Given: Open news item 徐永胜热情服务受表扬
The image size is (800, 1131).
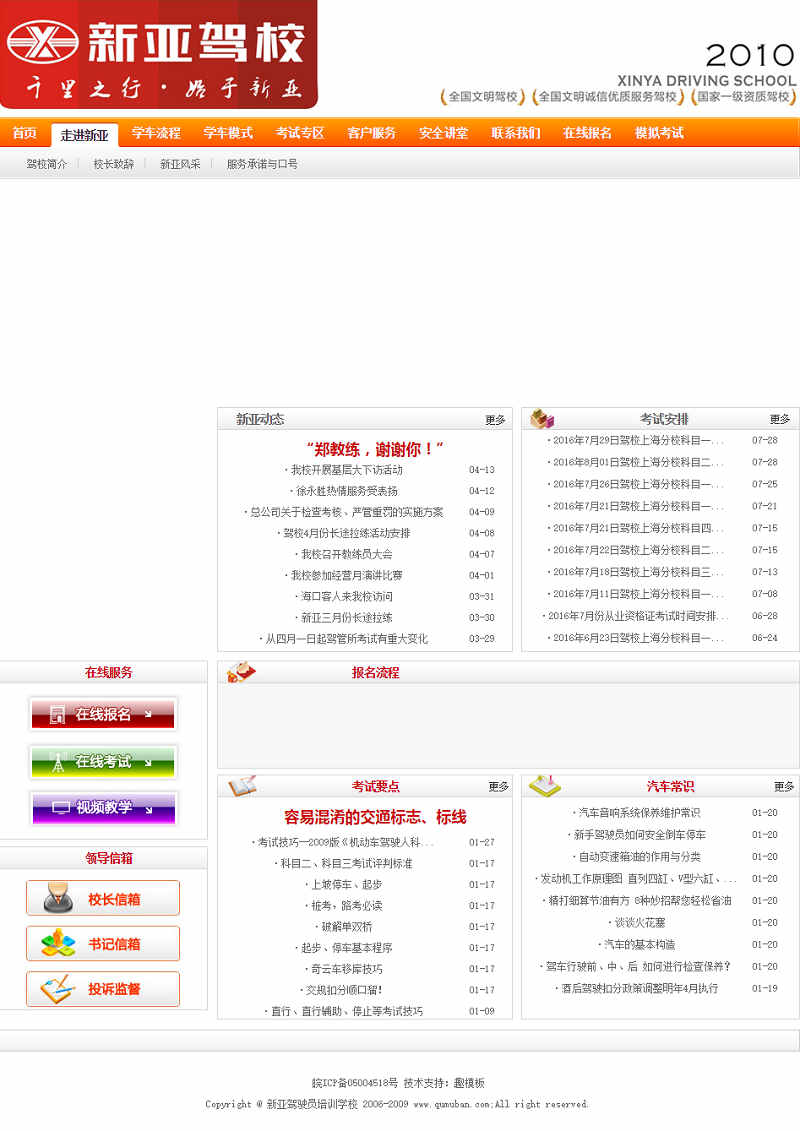Looking at the screenshot, I should [346, 490].
